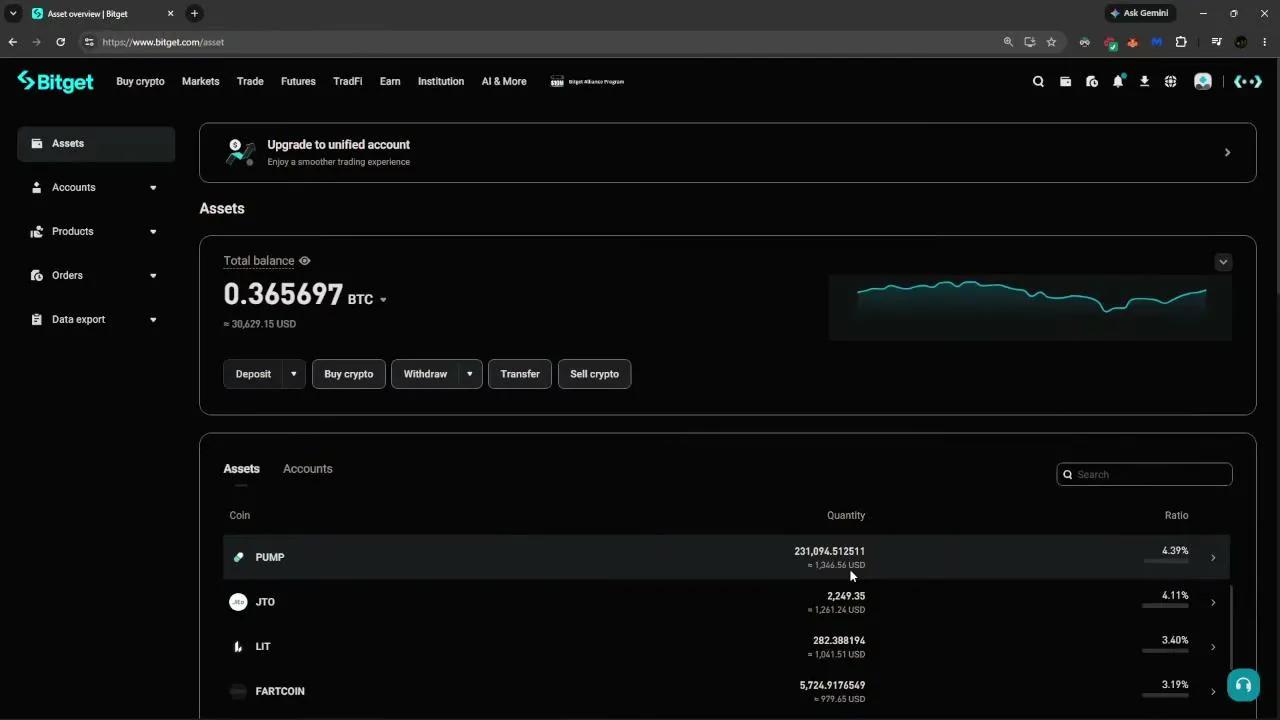Click the Buy crypto button
The width and height of the screenshot is (1280, 720).
pyautogui.click(x=349, y=374)
